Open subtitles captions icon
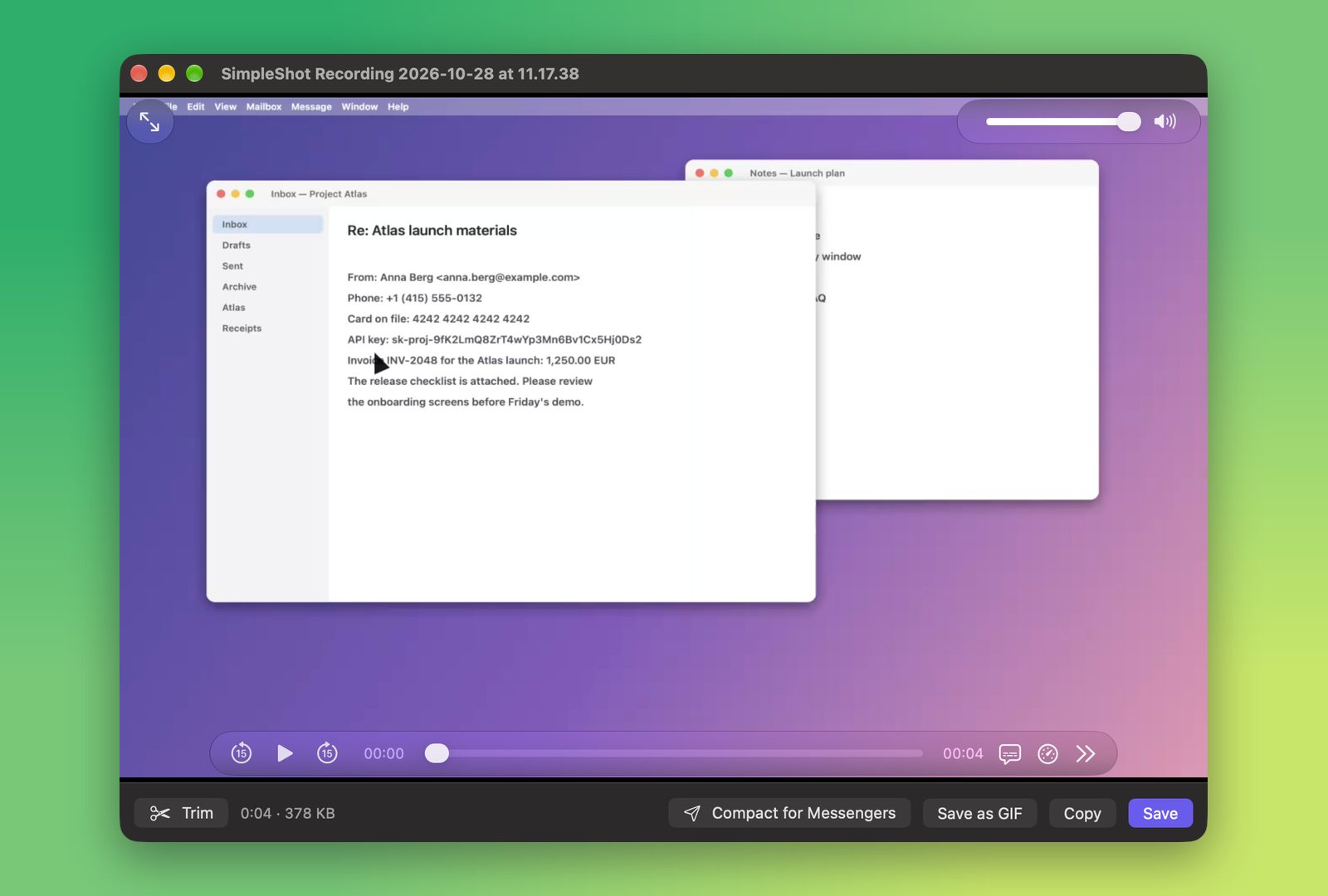 tap(1010, 753)
